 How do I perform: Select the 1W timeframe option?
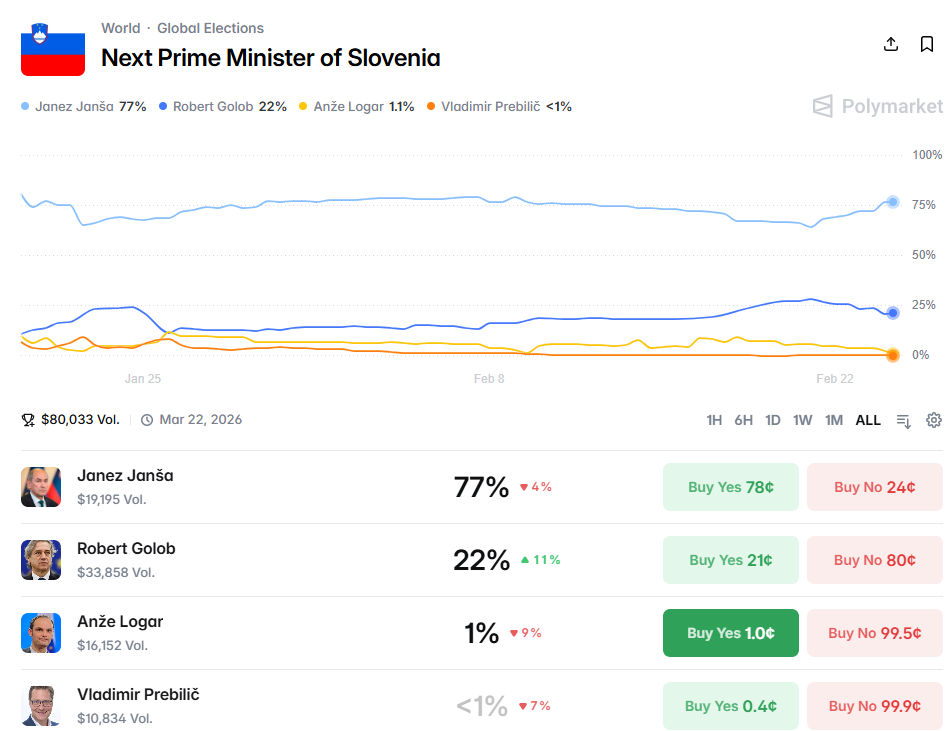point(802,420)
